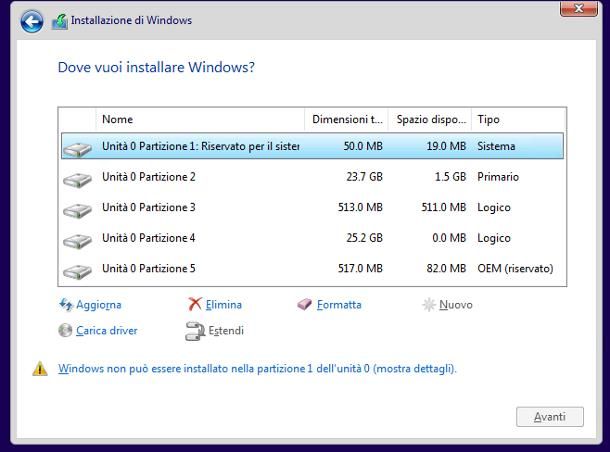Click the red X Elimina icon
This screenshot has height=452, width=610.
click(195, 305)
